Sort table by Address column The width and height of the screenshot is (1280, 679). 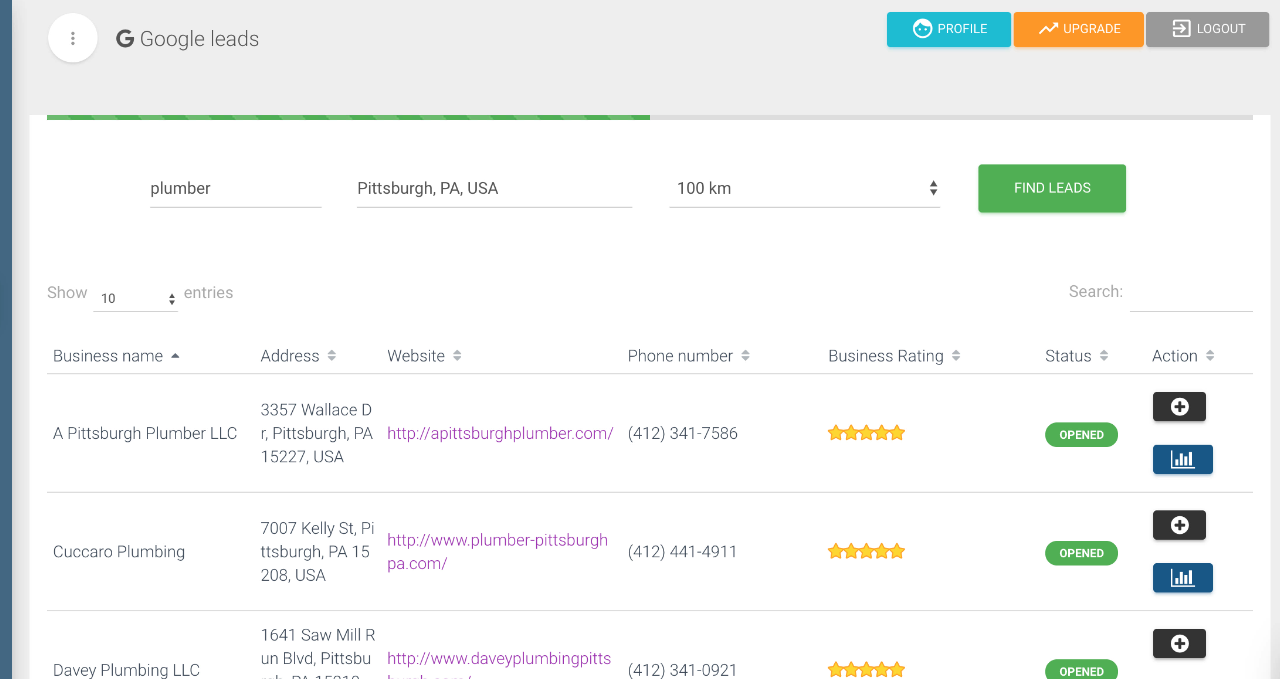coord(298,356)
